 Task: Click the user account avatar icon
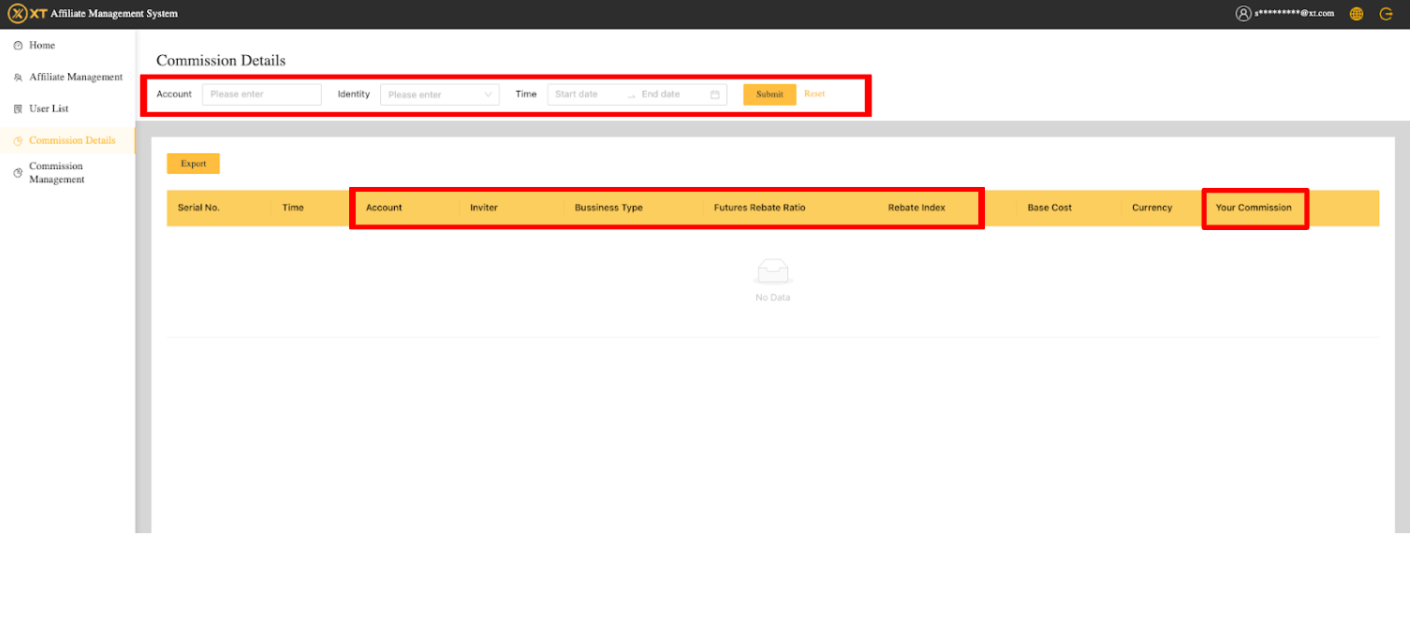click(1243, 14)
